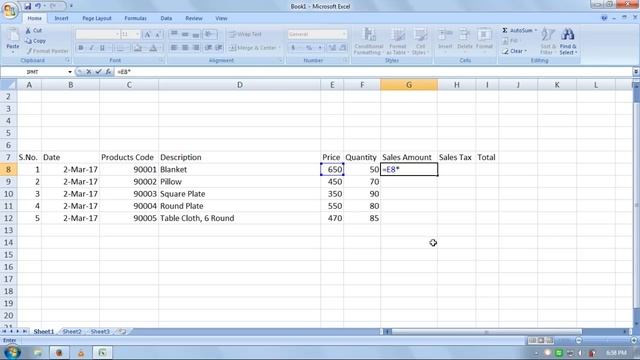Toggle Wrap Text
This screenshot has width=640, height=360.
(x=245, y=34)
